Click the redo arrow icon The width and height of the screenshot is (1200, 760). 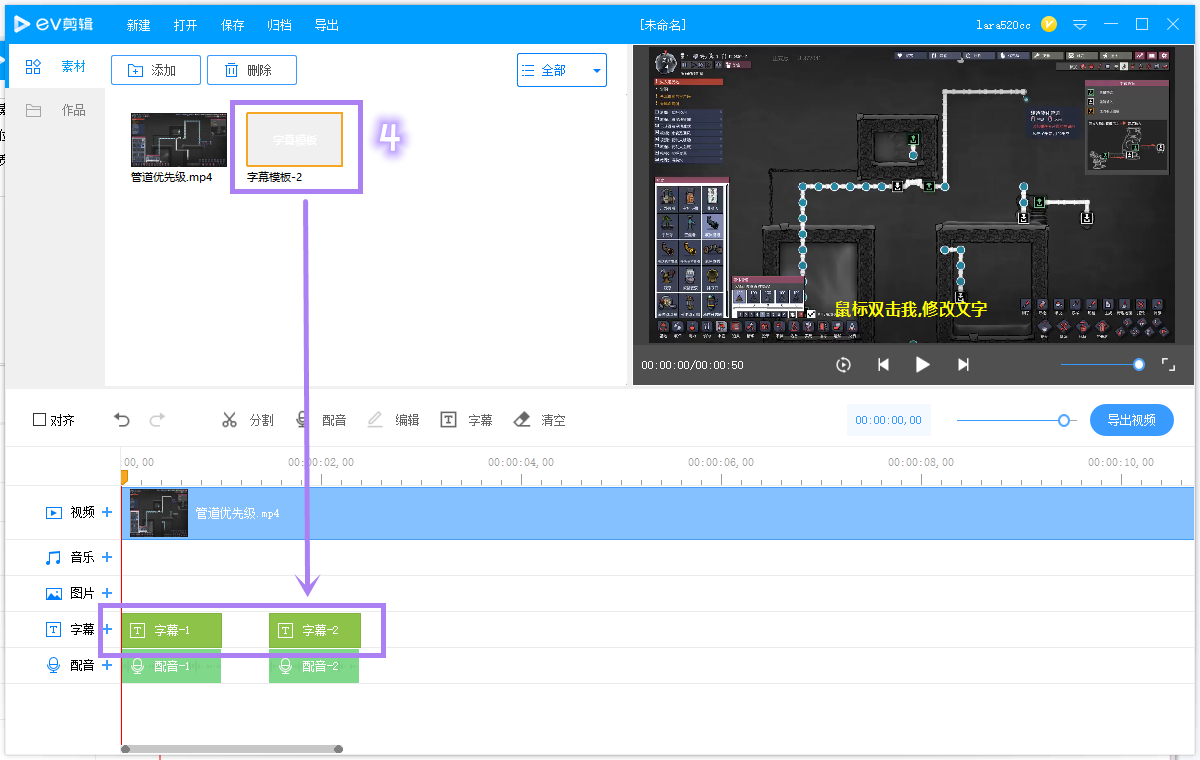156,420
